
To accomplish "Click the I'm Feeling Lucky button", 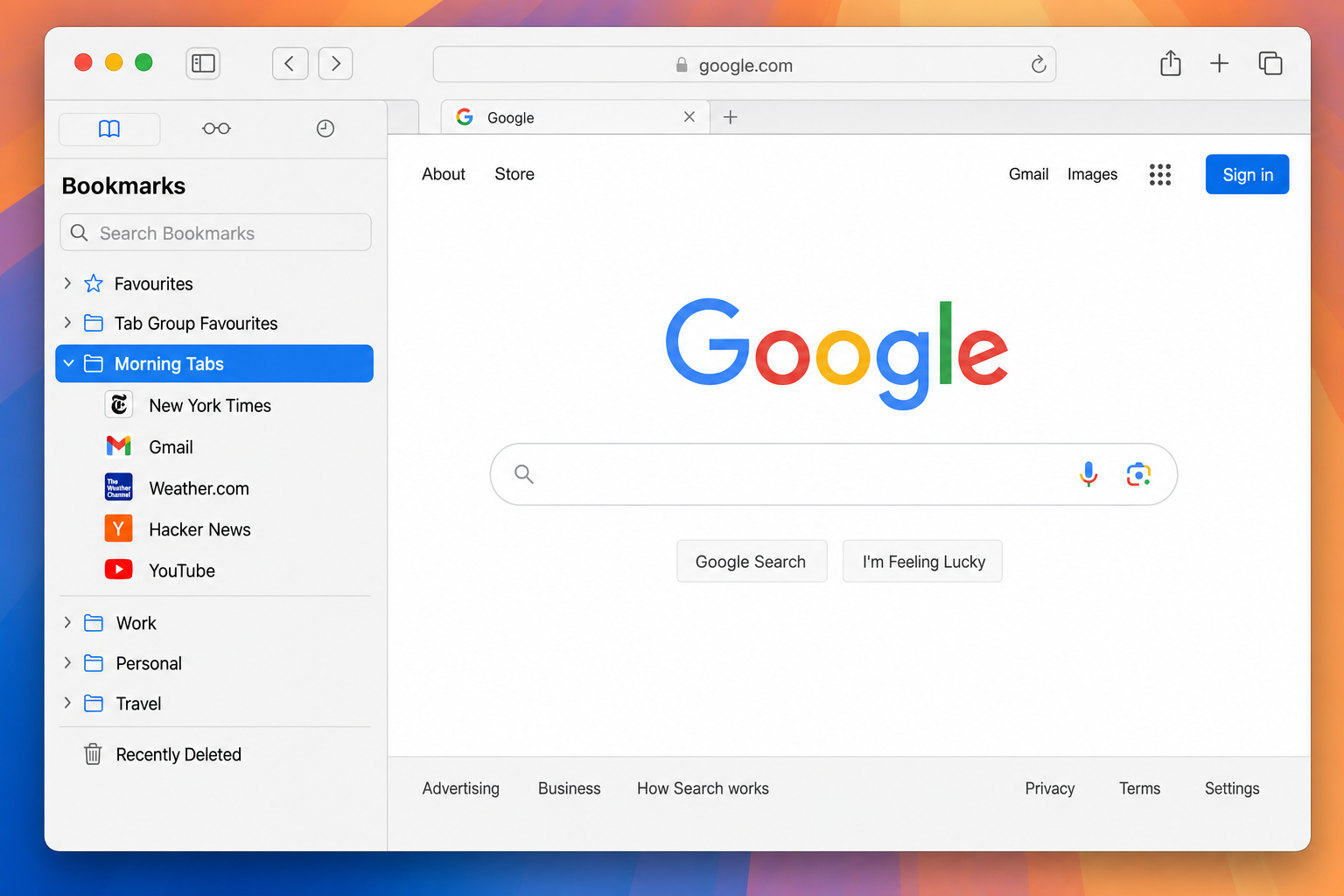I will [922, 561].
